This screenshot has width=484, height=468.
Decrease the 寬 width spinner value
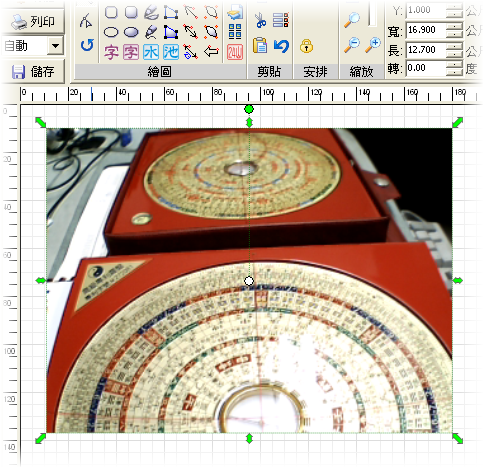pyautogui.click(x=454, y=34)
